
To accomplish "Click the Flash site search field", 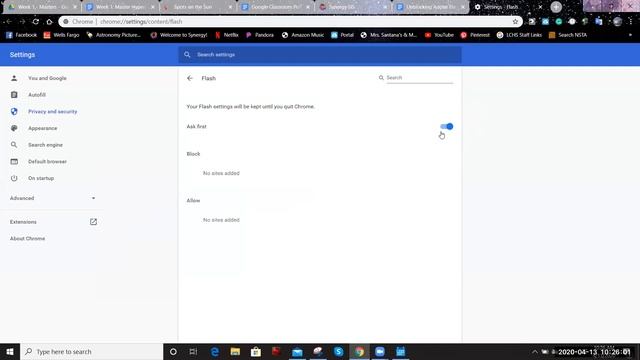I will [x=419, y=78].
